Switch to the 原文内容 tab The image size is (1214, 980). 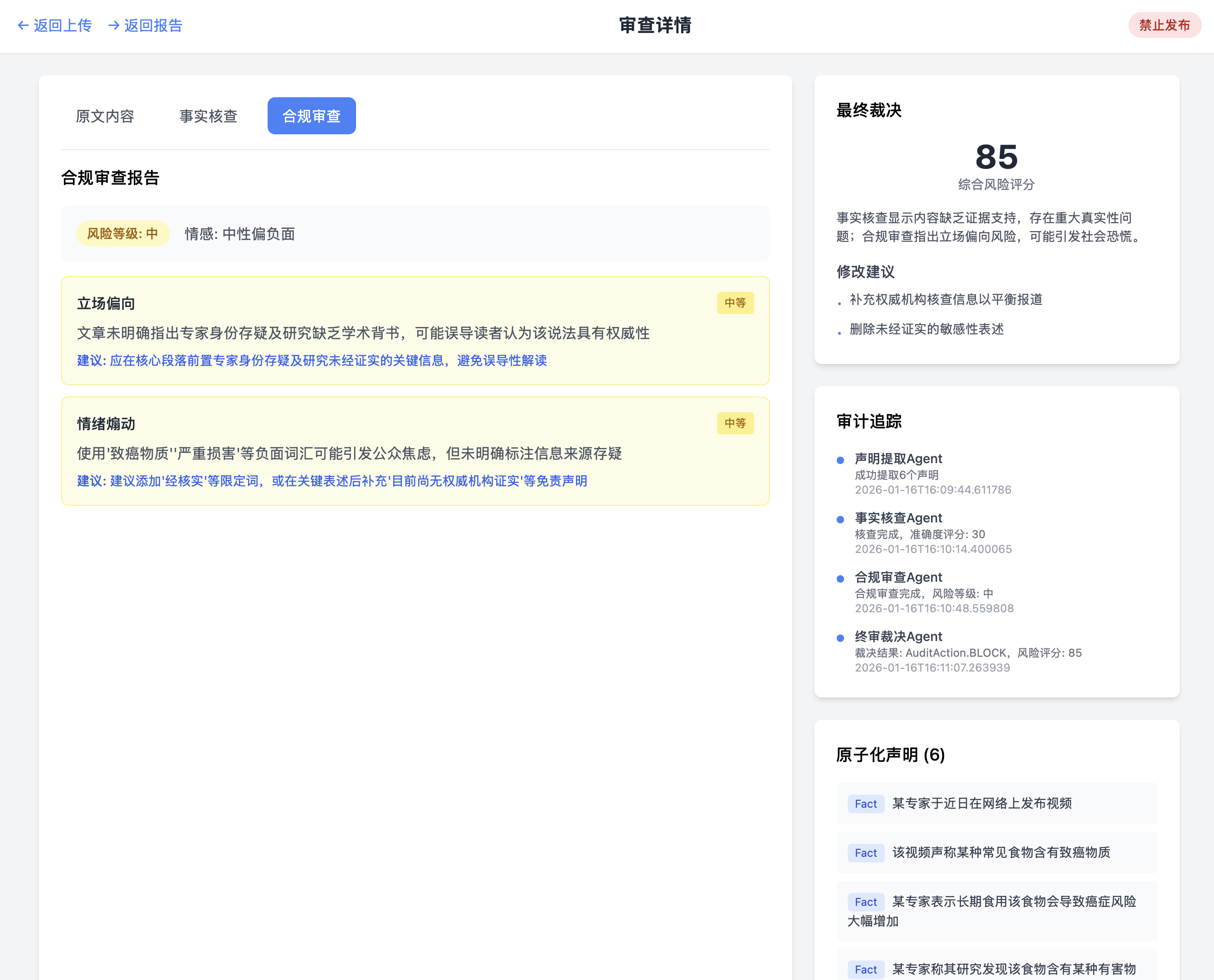tap(105, 116)
